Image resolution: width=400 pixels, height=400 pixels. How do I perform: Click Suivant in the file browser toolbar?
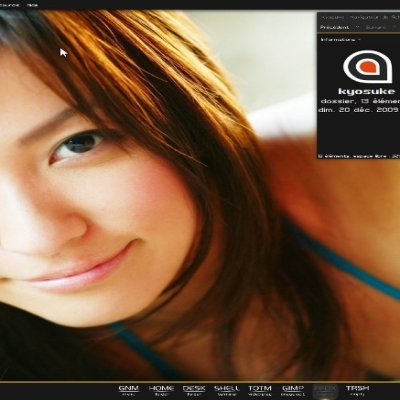click(x=376, y=27)
